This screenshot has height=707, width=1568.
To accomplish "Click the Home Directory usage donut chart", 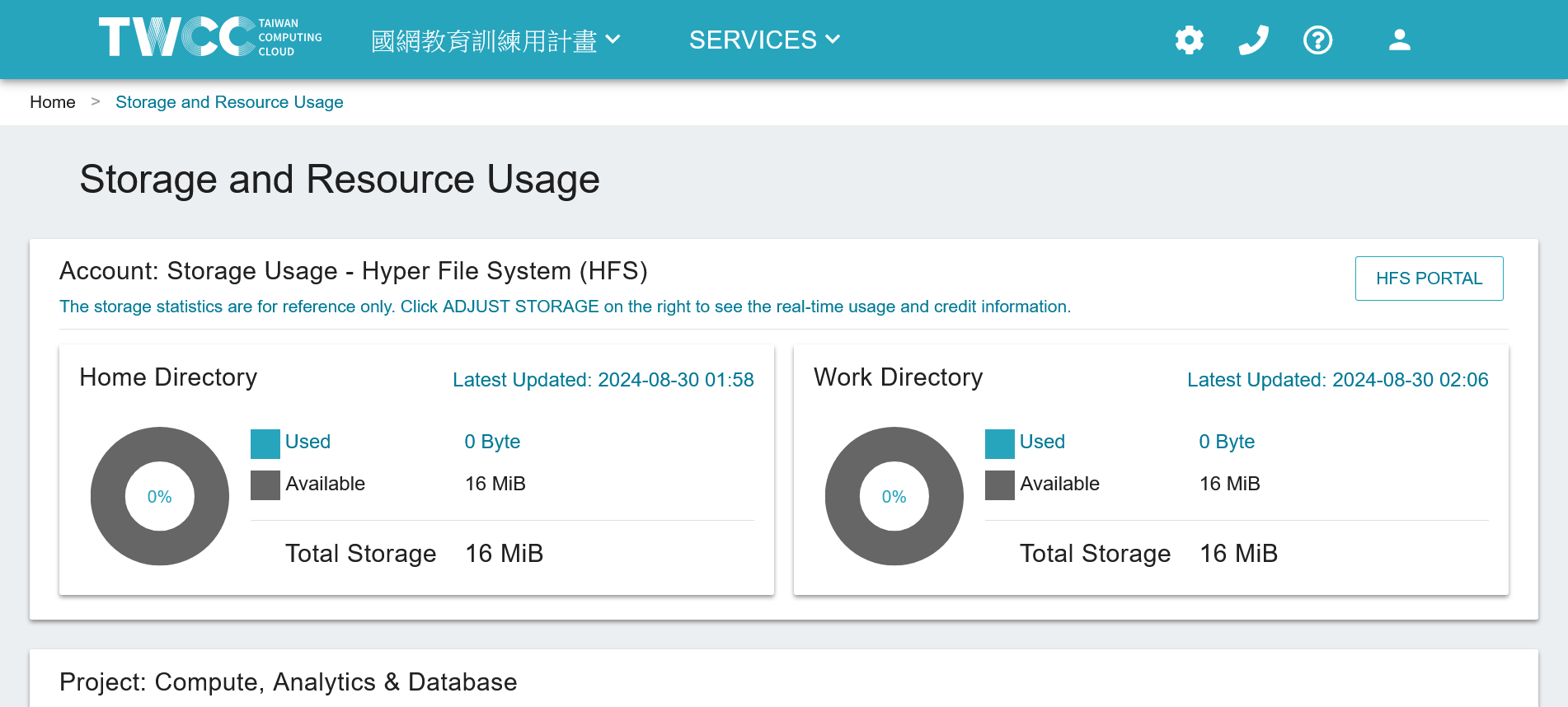I will click(x=160, y=496).
